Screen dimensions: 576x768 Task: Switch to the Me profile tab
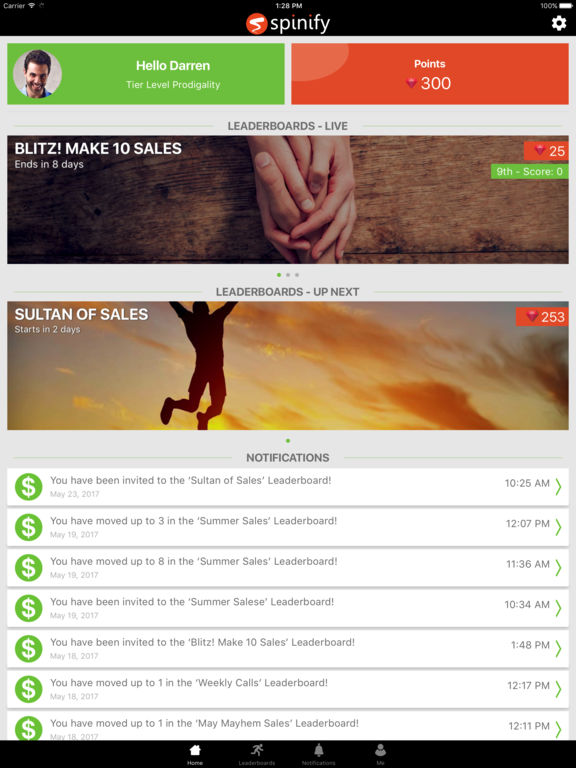click(x=380, y=754)
